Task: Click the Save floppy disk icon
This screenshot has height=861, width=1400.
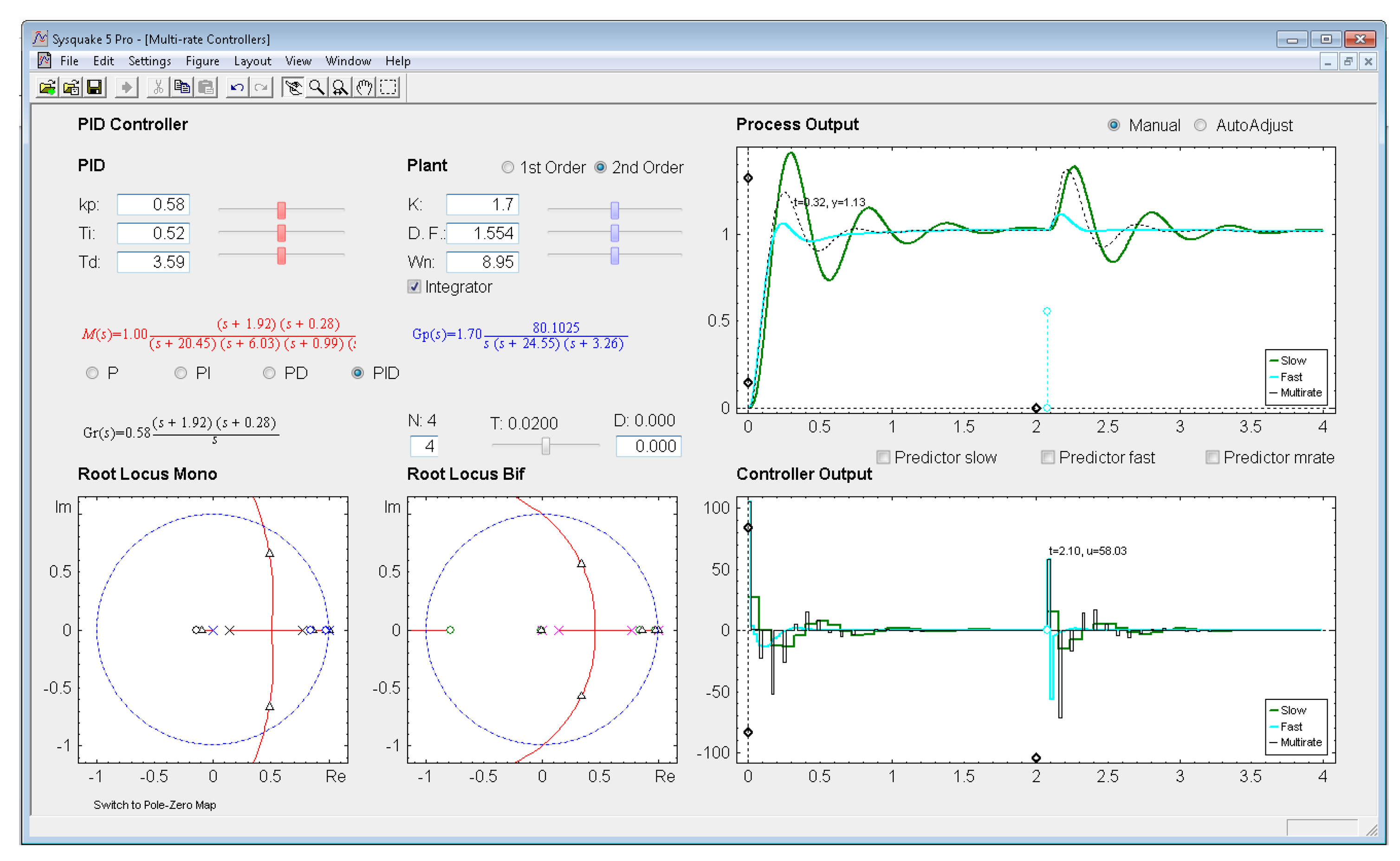Action: (95, 87)
